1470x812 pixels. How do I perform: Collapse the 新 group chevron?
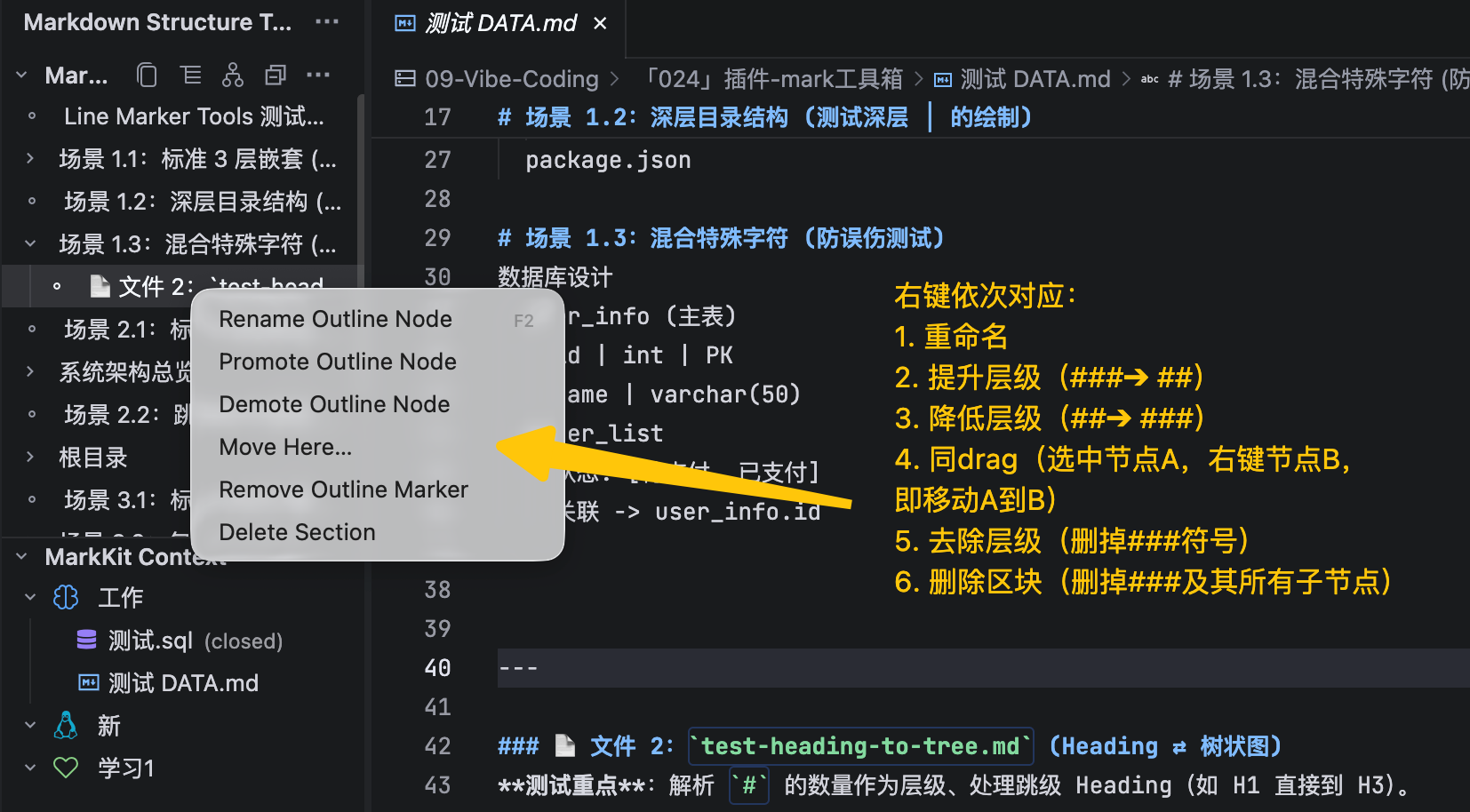[x=30, y=725]
